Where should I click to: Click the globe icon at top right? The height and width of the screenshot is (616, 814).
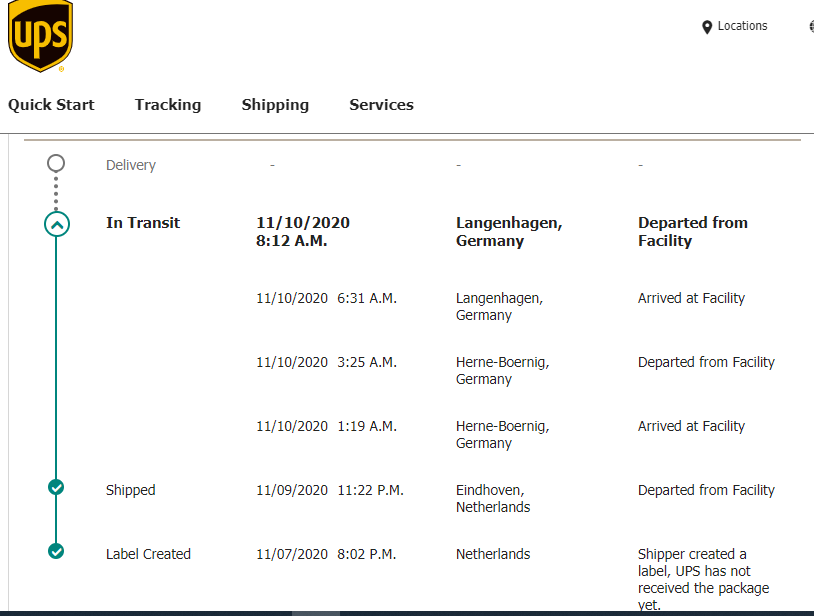click(811, 26)
